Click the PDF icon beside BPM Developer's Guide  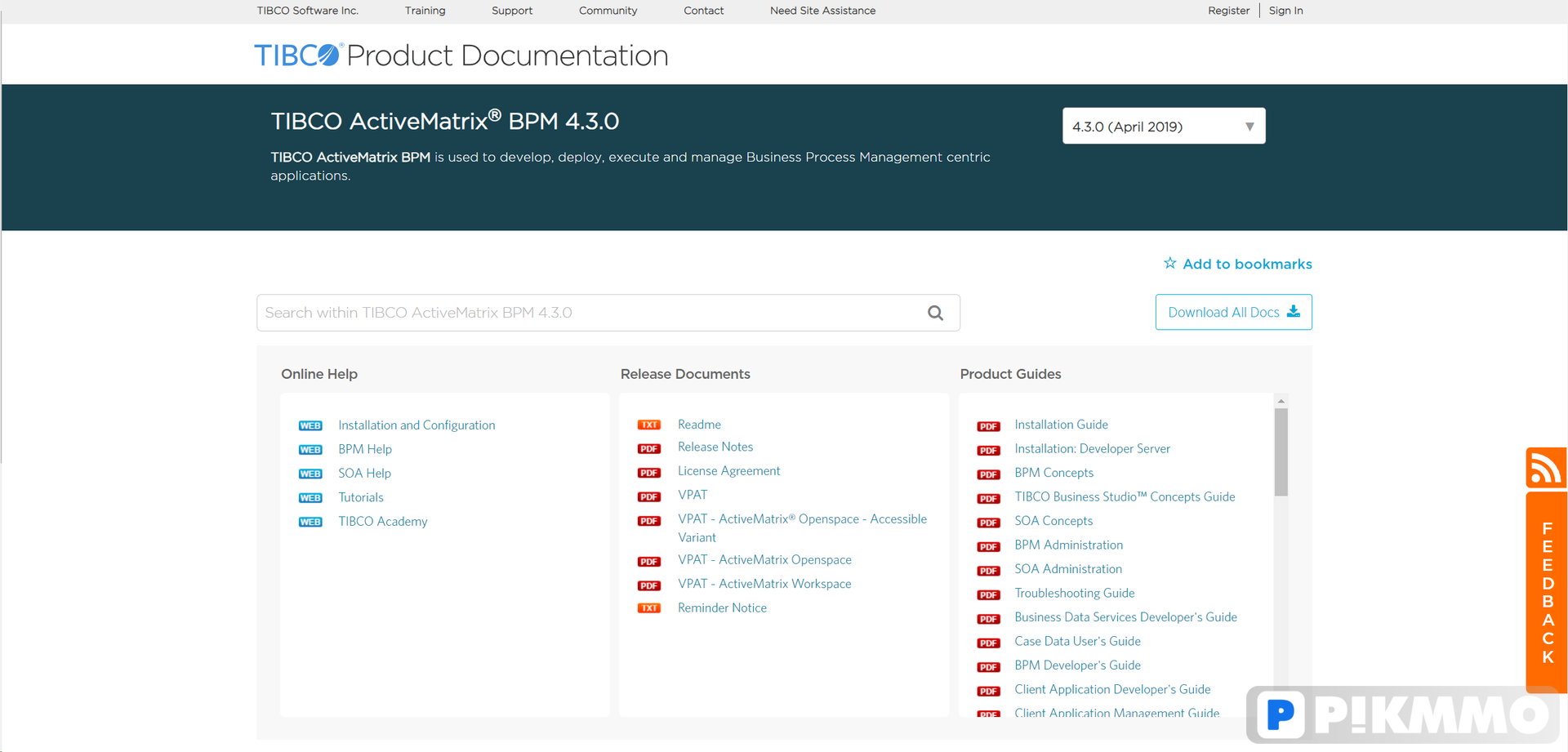tap(988, 667)
